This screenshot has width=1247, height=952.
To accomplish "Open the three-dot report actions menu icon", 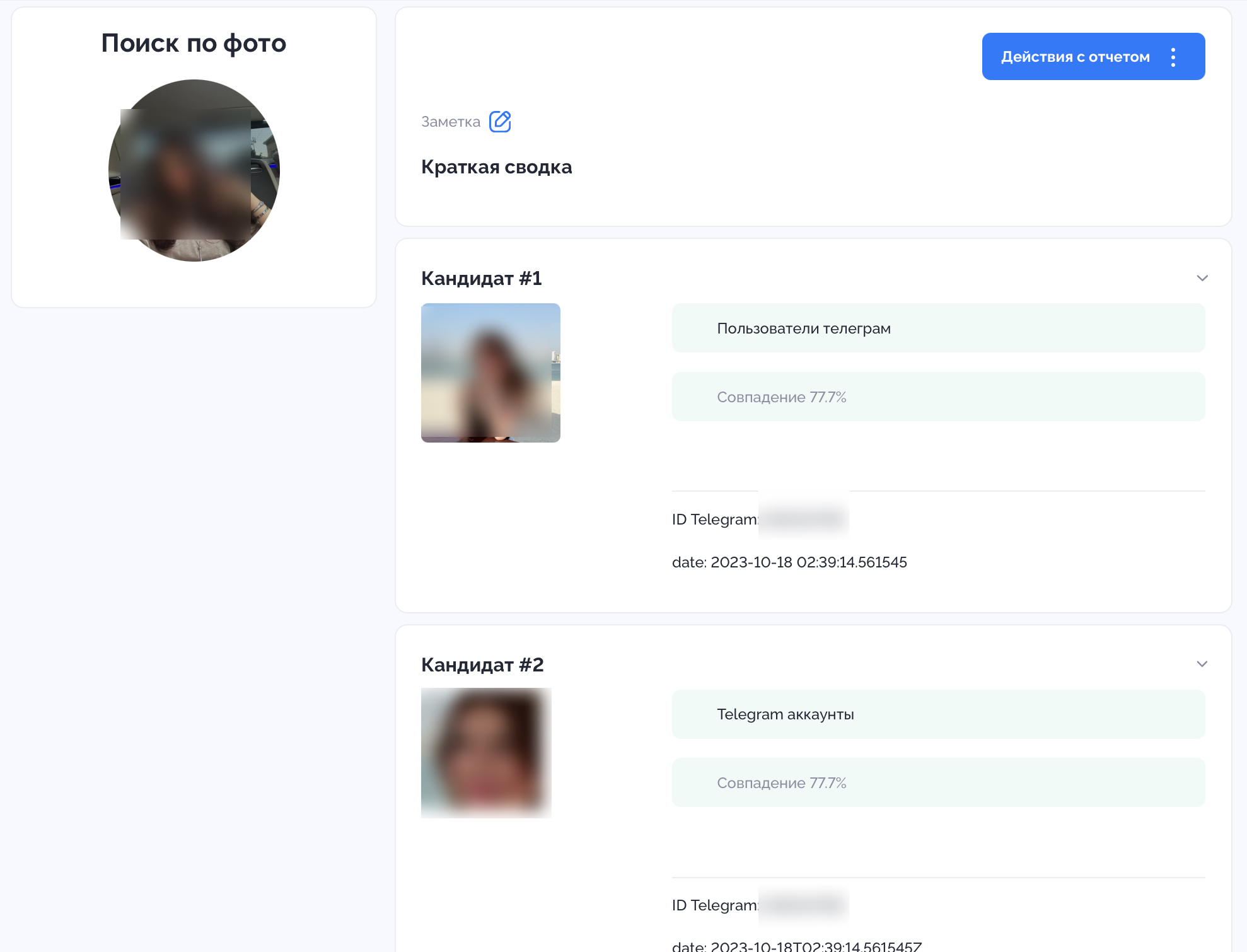I will pyautogui.click(x=1173, y=57).
